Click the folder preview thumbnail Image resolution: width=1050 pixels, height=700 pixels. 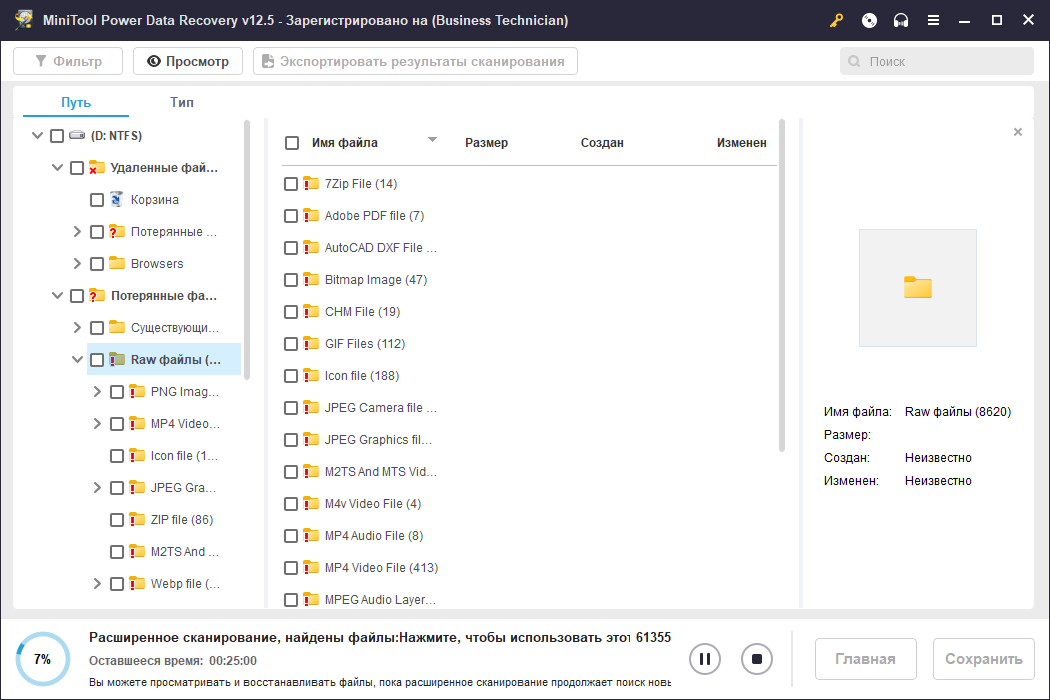[x=917, y=288]
